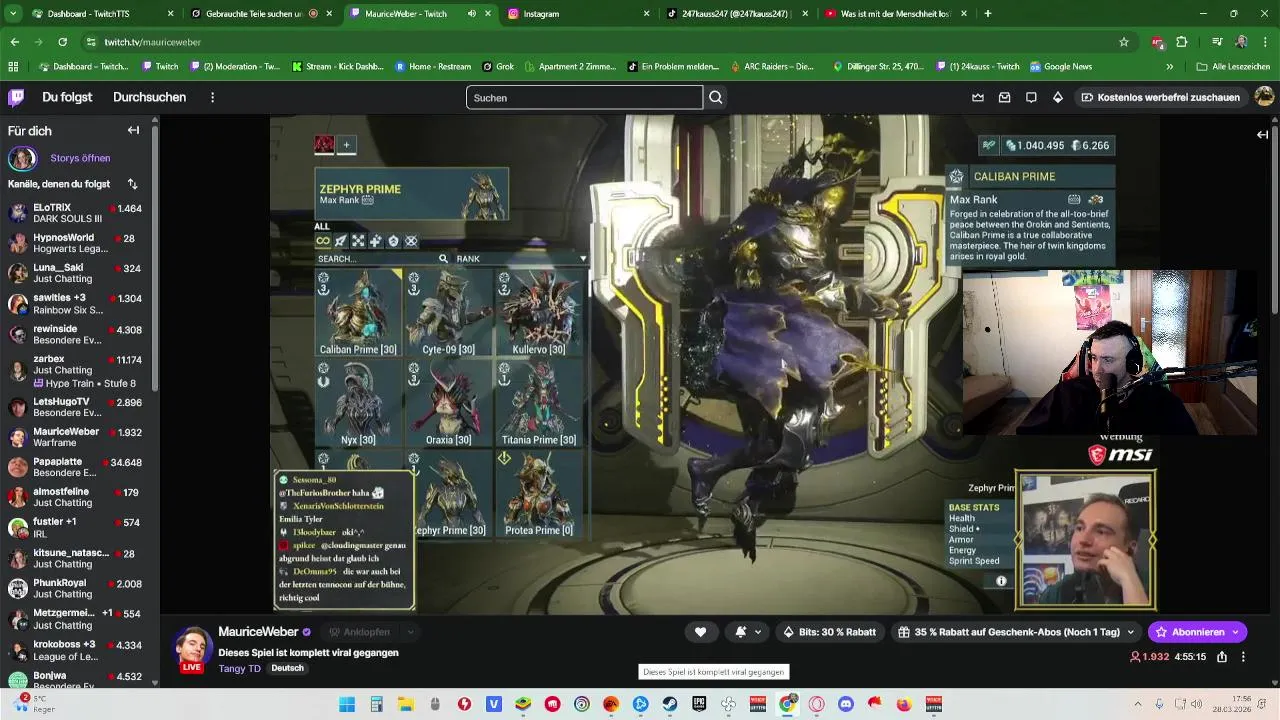The image size is (1280, 720).
Task: Open ELoTRIX channel in sidebar
Action: pyautogui.click(x=75, y=213)
